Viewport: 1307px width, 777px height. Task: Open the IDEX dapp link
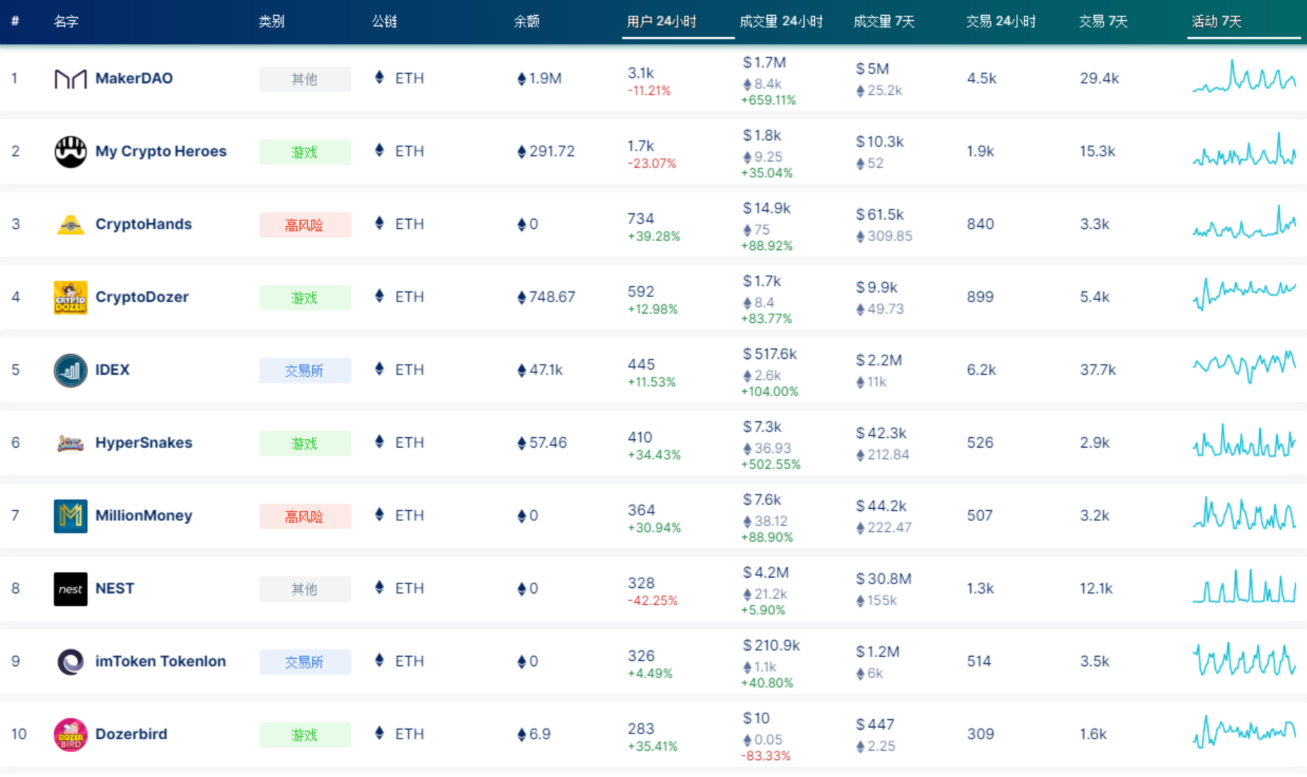click(x=112, y=370)
